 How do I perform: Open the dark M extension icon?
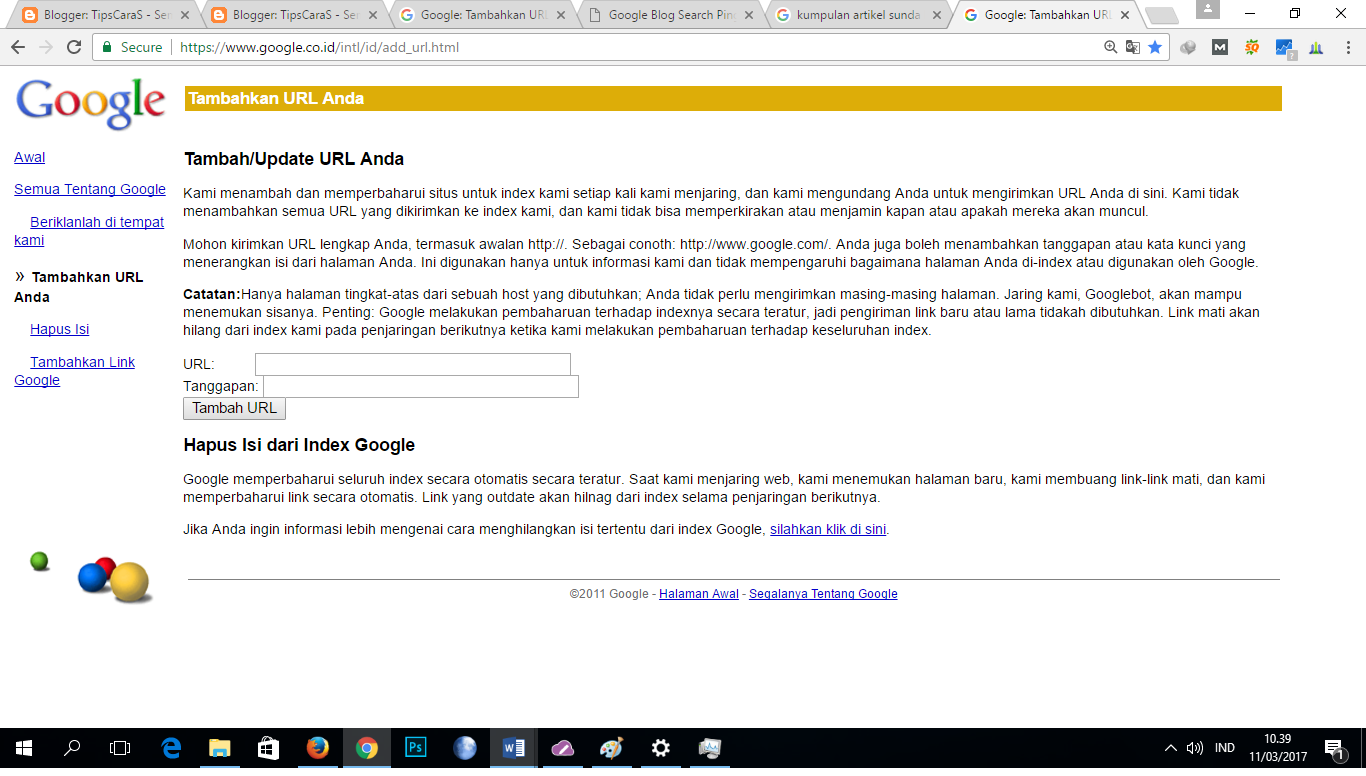point(1220,47)
